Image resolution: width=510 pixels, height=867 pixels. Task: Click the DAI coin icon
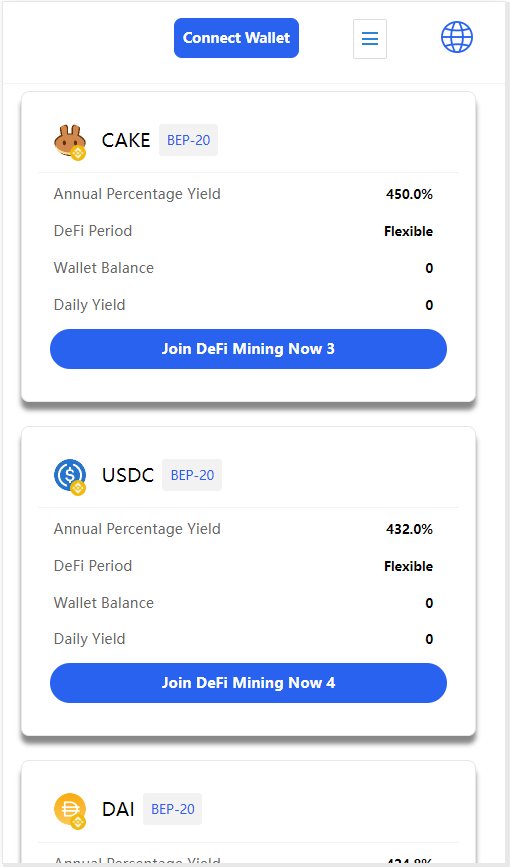pos(70,811)
